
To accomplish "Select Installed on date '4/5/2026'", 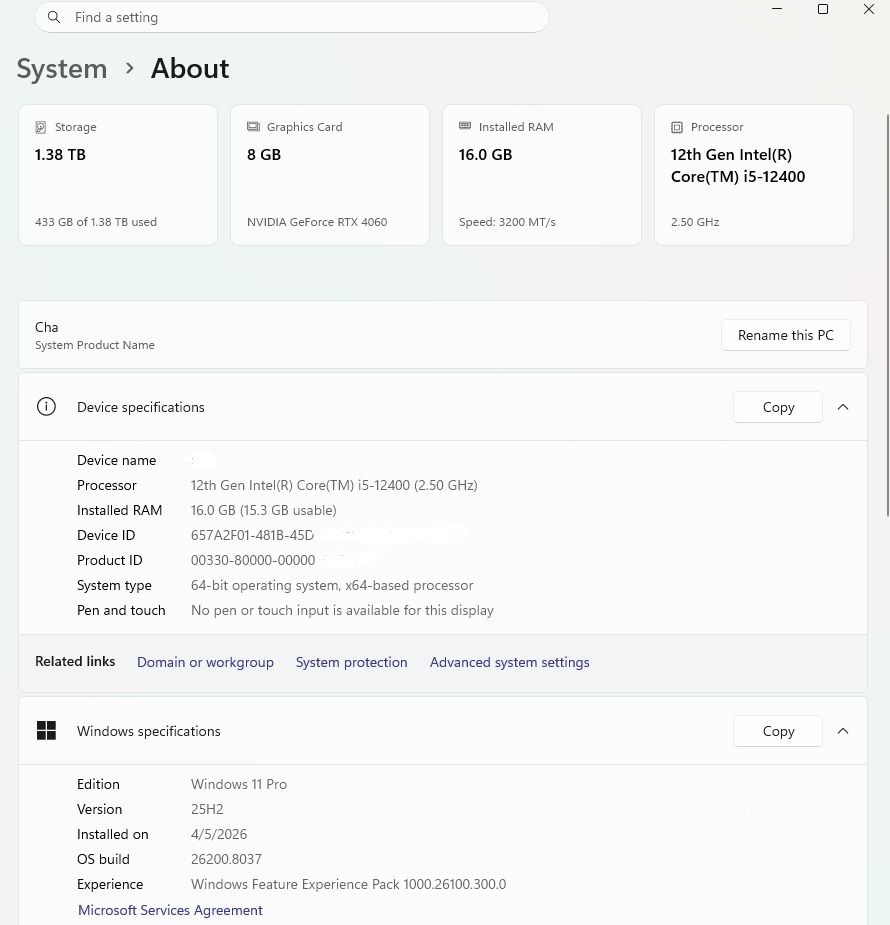I will [219, 834].
